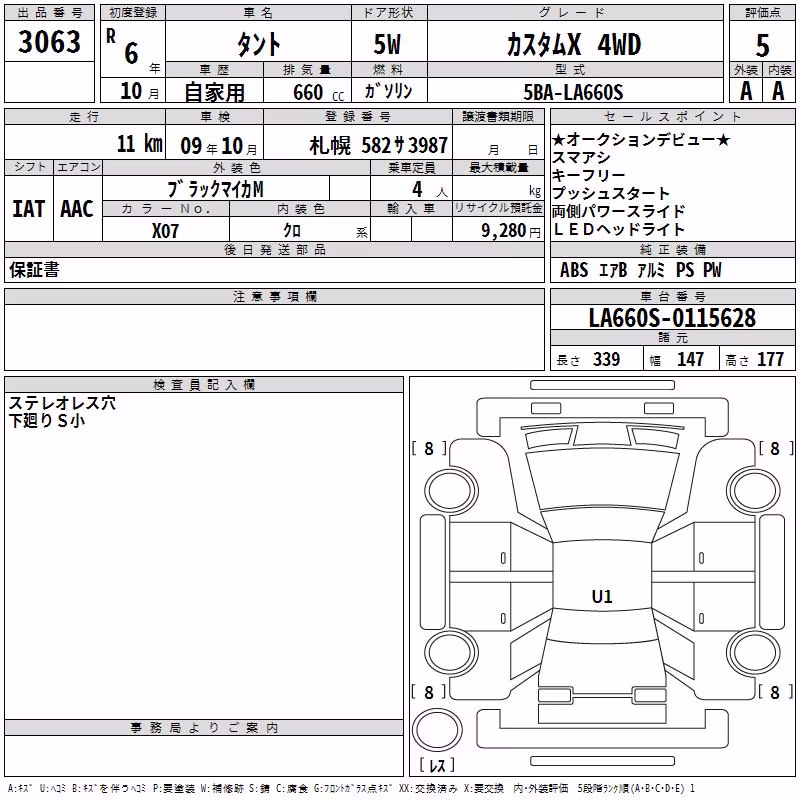Click the "リサイクル預託金" header
Viewport: 800px width, 800px height.
[498, 208]
